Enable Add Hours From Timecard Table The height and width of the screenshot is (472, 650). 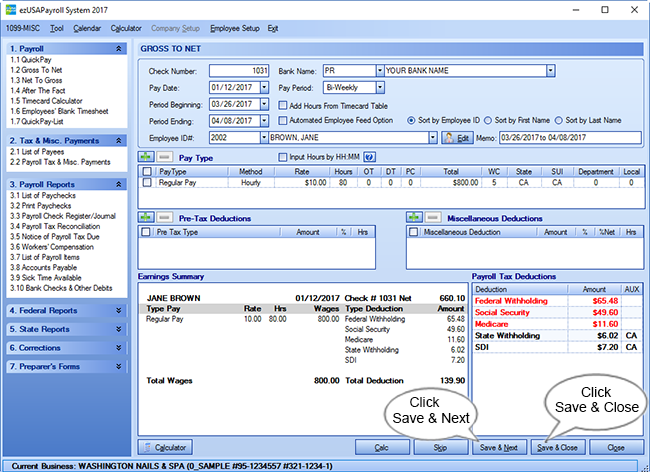pos(282,104)
